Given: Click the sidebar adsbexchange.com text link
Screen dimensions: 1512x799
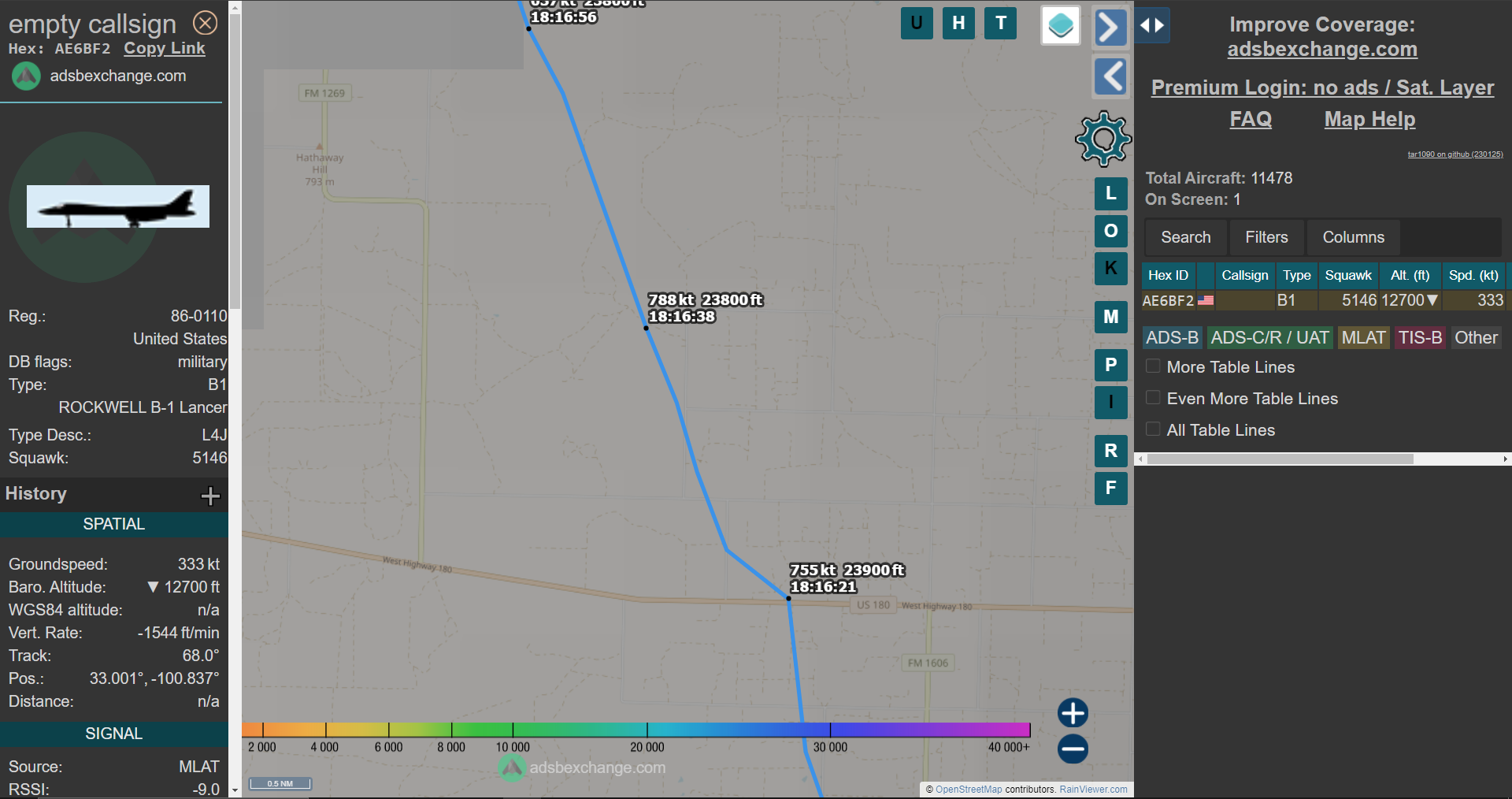Looking at the screenshot, I should (118, 76).
